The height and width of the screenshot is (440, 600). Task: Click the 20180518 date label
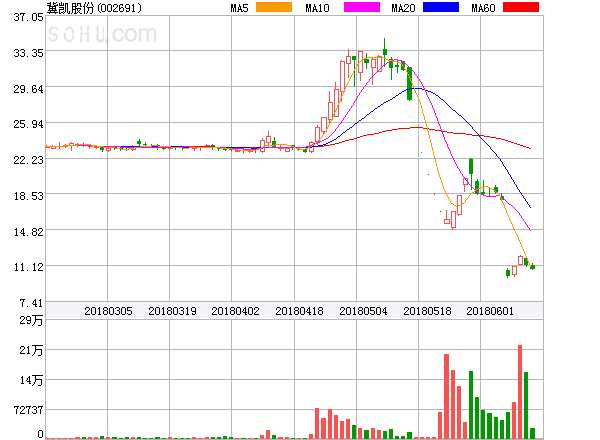click(x=427, y=311)
